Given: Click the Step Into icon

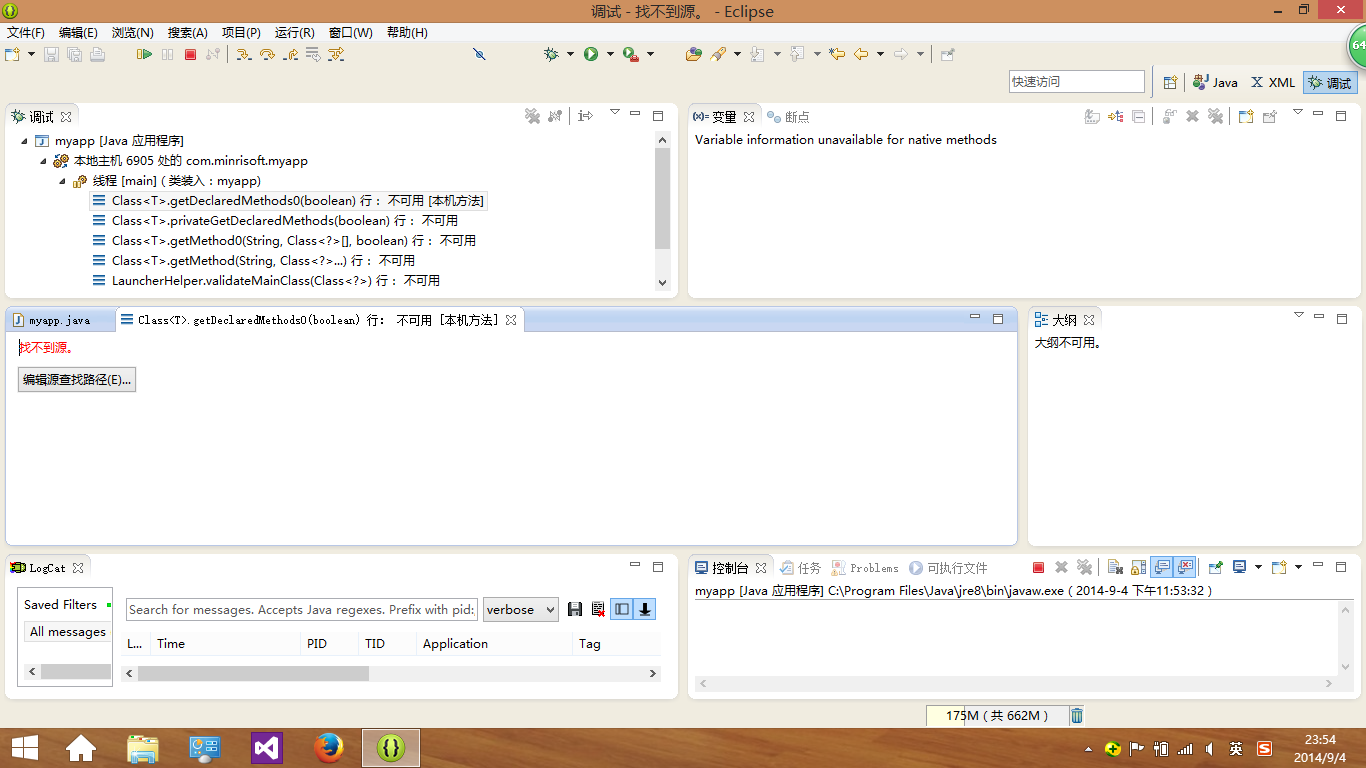Looking at the screenshot, I should [x=243, y=54].
